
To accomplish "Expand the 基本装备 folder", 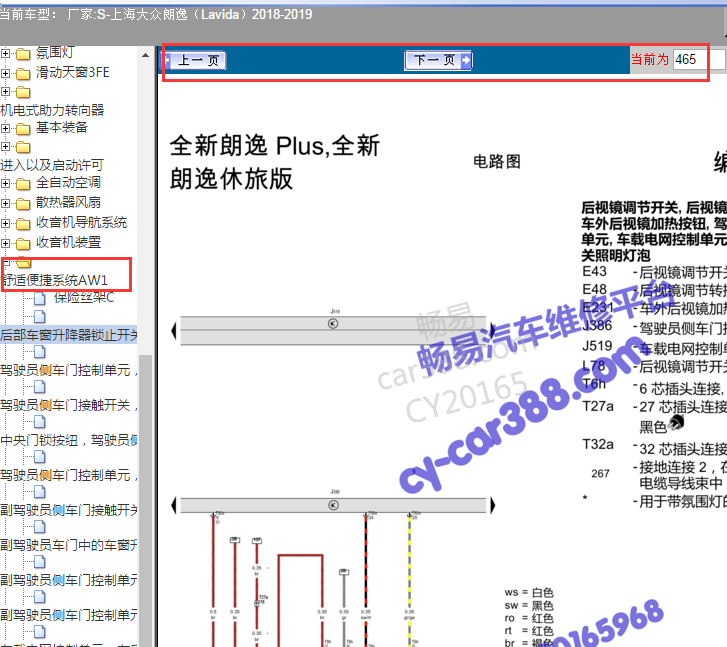I will pyautogui.click(x=5, y=128).
